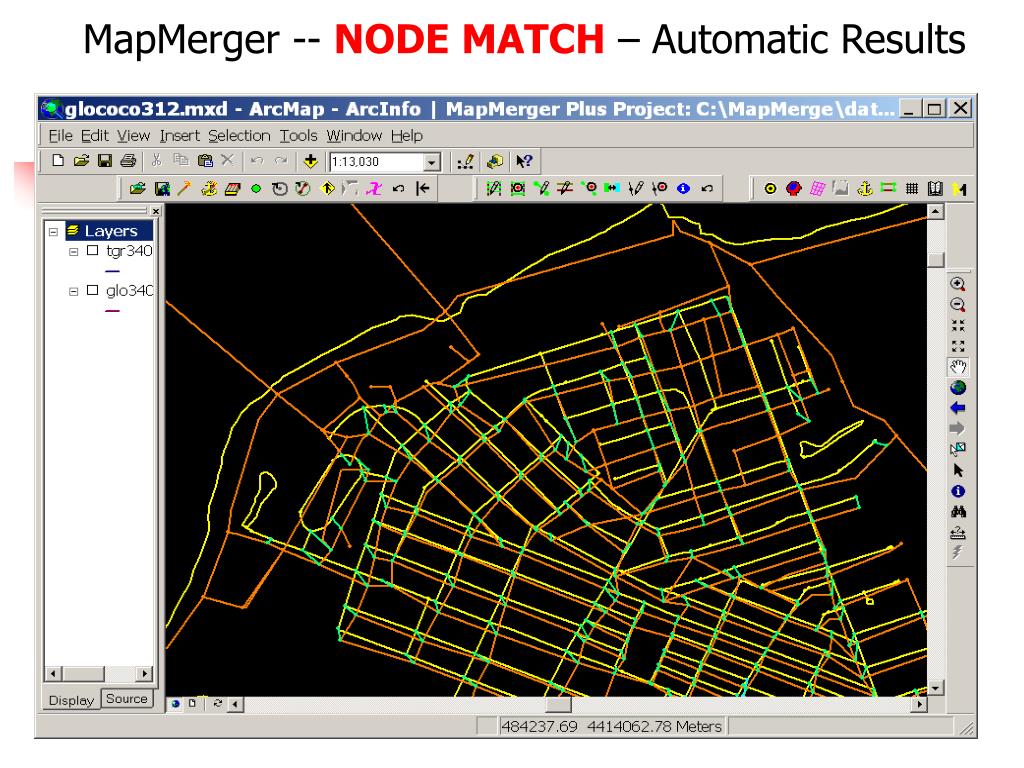
Task: Click the 484237.69 4414062.78 Meters coordinates
Action: (611, 726)
